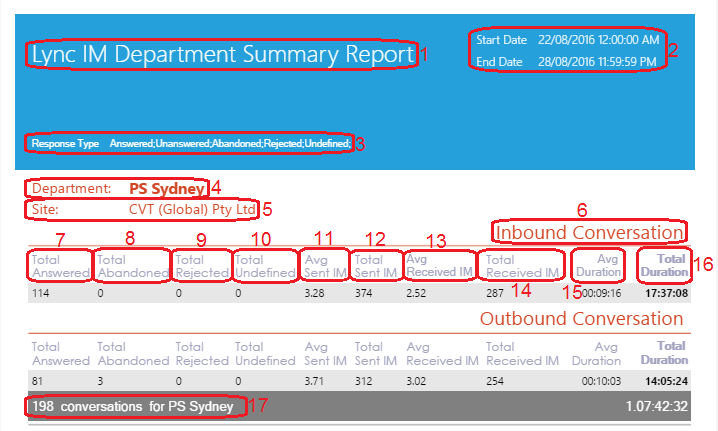Select outbound avg duration 00:10:03
The width and height of the screenshot is (718, 431).
click(602, 381)
